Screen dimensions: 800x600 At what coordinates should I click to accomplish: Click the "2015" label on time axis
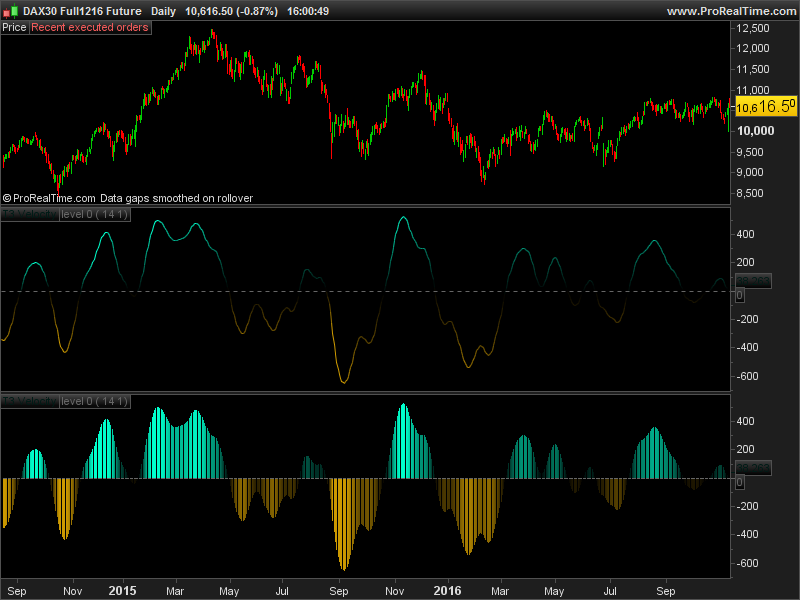[122, 591]
